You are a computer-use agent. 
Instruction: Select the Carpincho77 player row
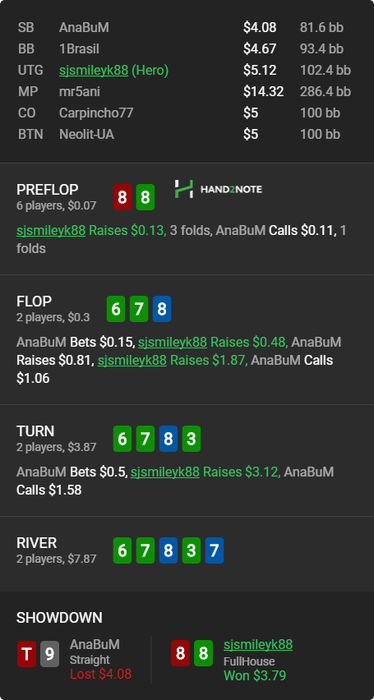click(187, 113)
